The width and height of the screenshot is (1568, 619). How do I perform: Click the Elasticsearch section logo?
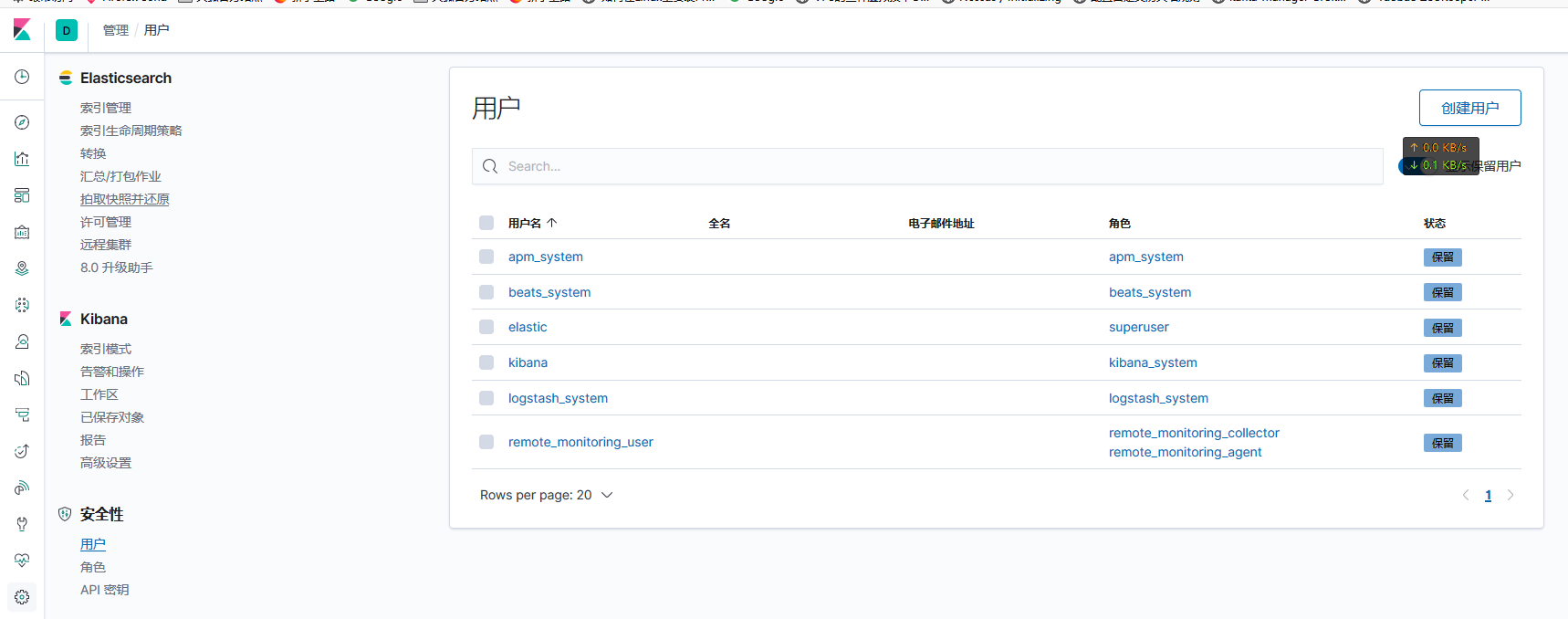click(66, 78)
